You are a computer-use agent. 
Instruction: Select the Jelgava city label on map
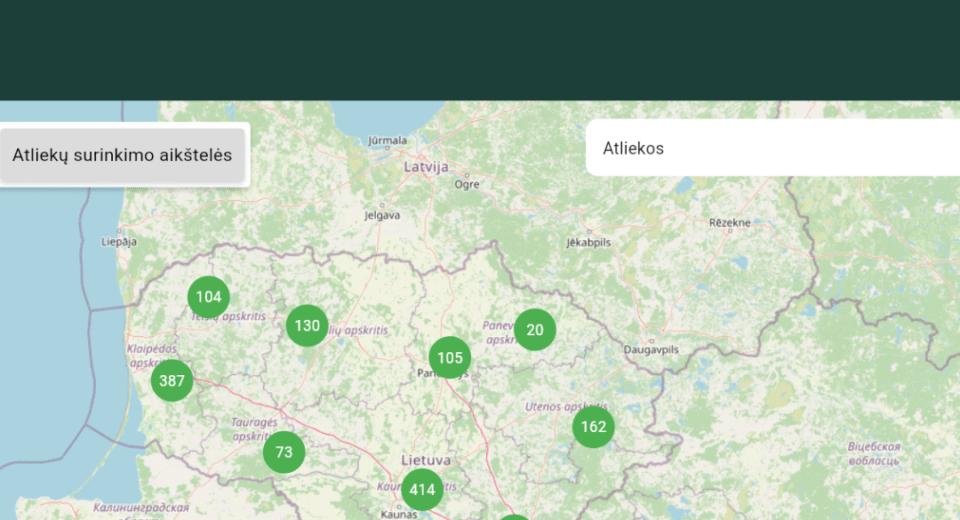[382, 215]
